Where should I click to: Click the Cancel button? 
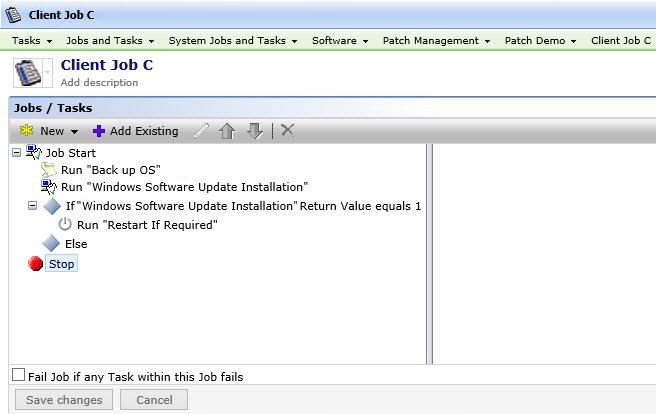click(154, 400)
